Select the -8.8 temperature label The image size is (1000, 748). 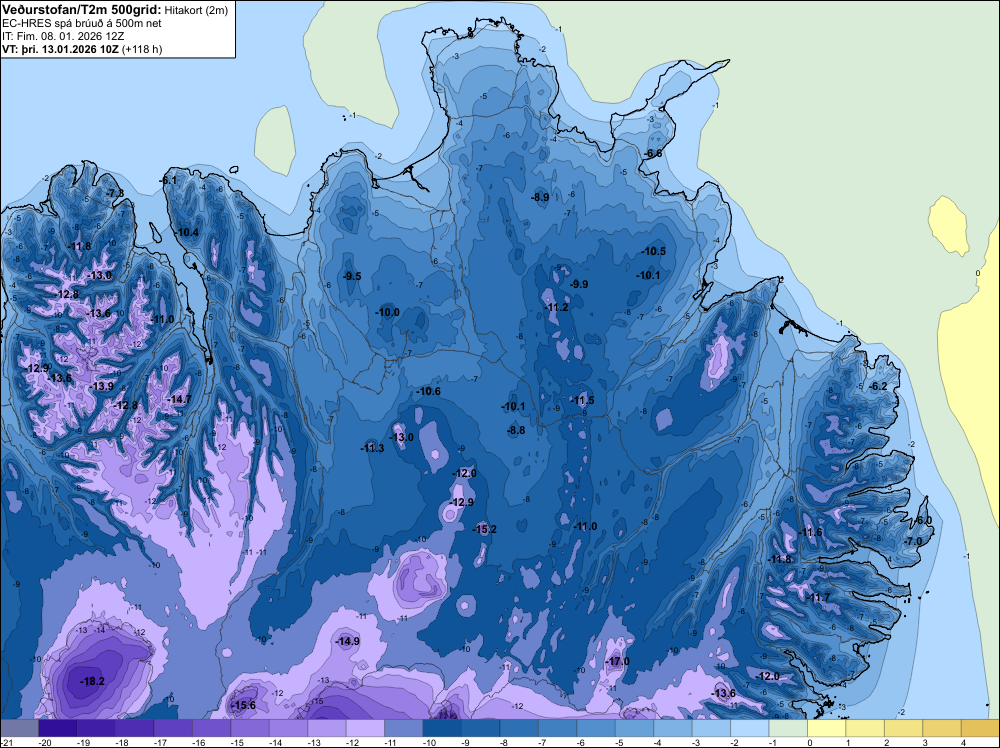click(516, 430)
